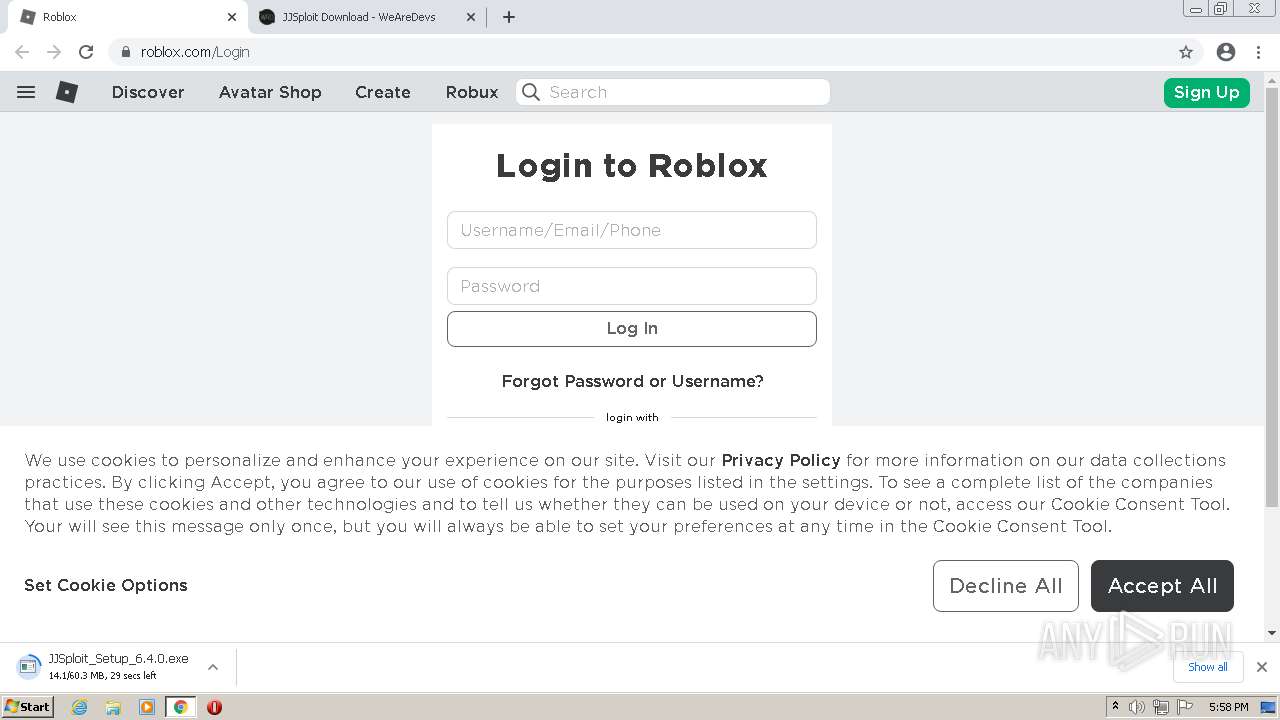Open the Avatar Shop menu item
The image size is (1280, 720).
[270, 92]
